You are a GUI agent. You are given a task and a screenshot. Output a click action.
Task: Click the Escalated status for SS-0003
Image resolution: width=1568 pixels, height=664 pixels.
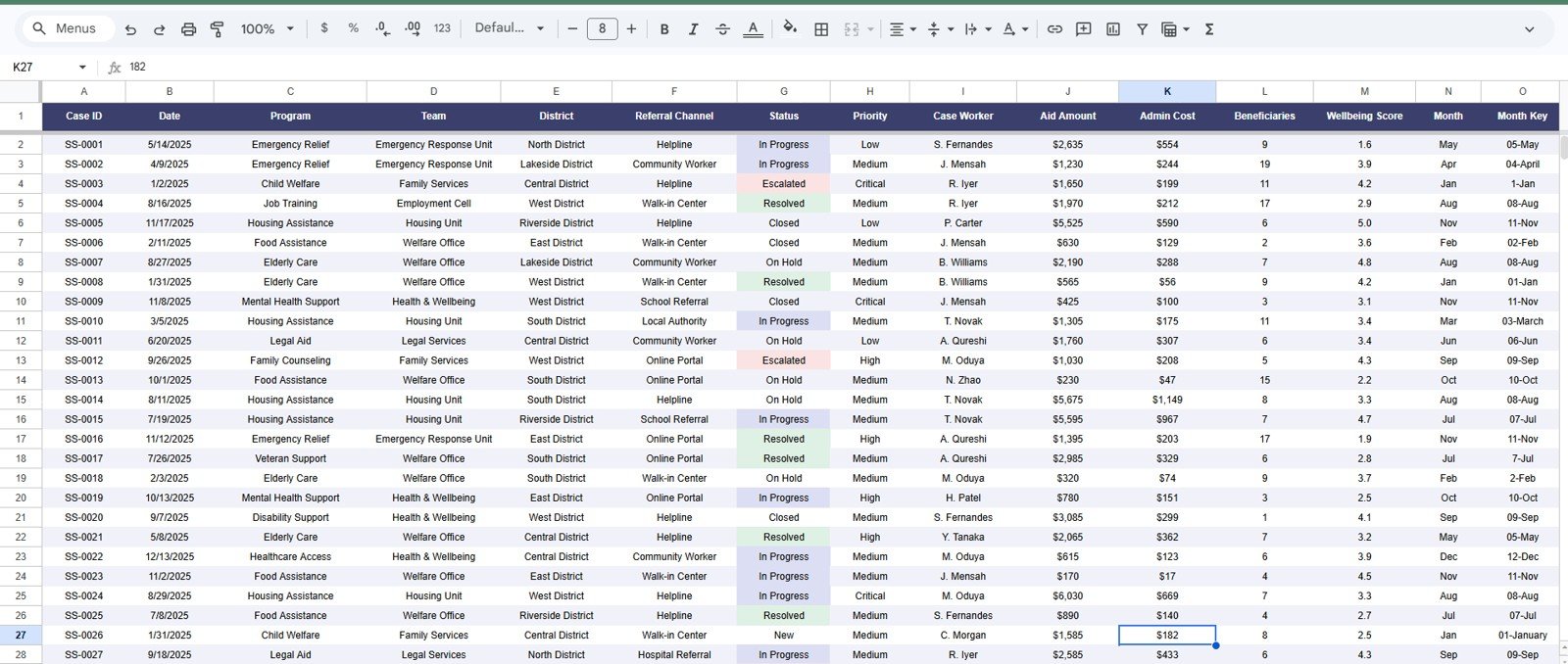(784, 184)
